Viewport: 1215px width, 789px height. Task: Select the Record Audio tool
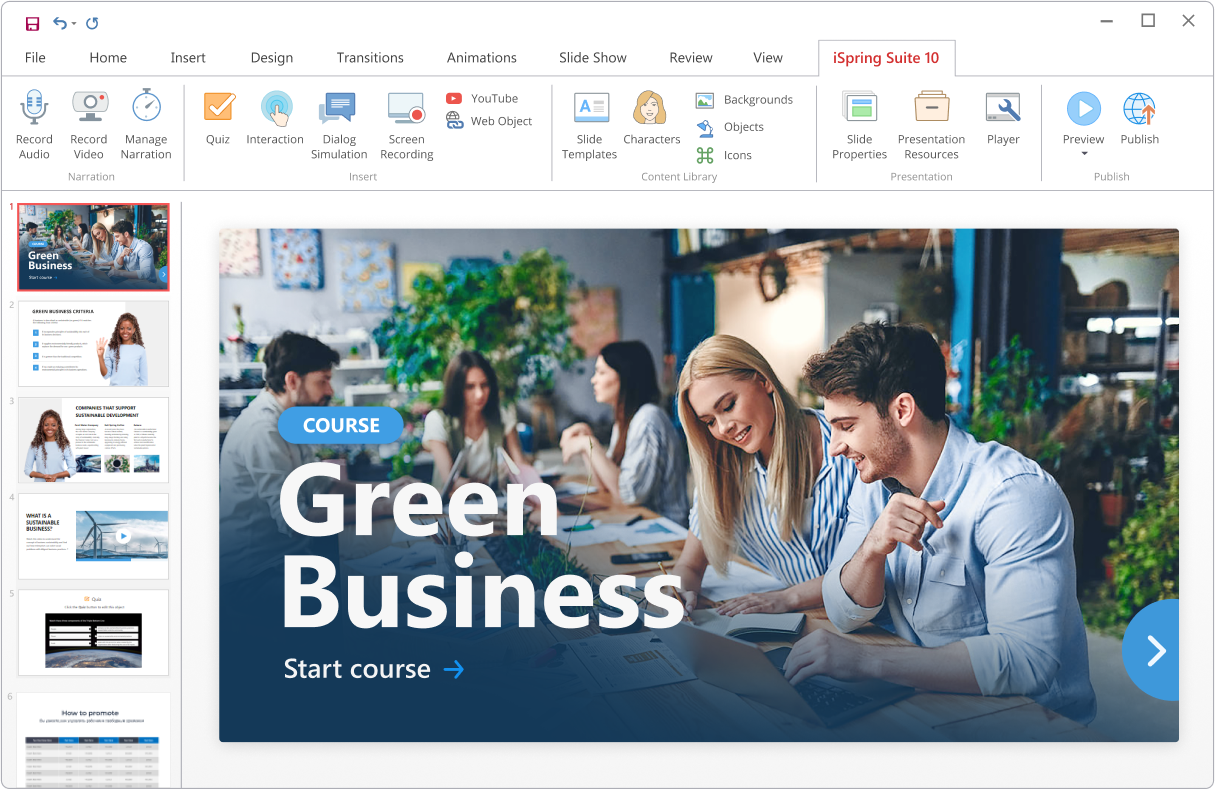(x=34, y=123)
